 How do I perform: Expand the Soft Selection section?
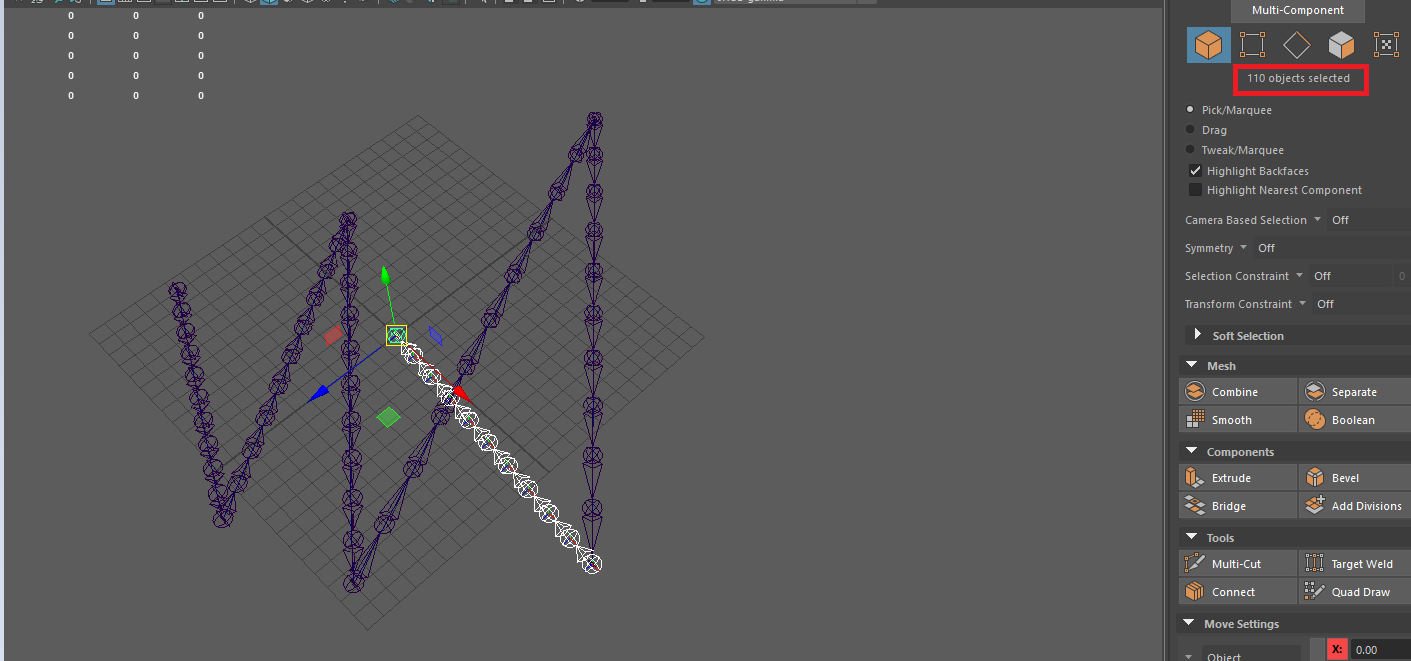(1197, 335)
